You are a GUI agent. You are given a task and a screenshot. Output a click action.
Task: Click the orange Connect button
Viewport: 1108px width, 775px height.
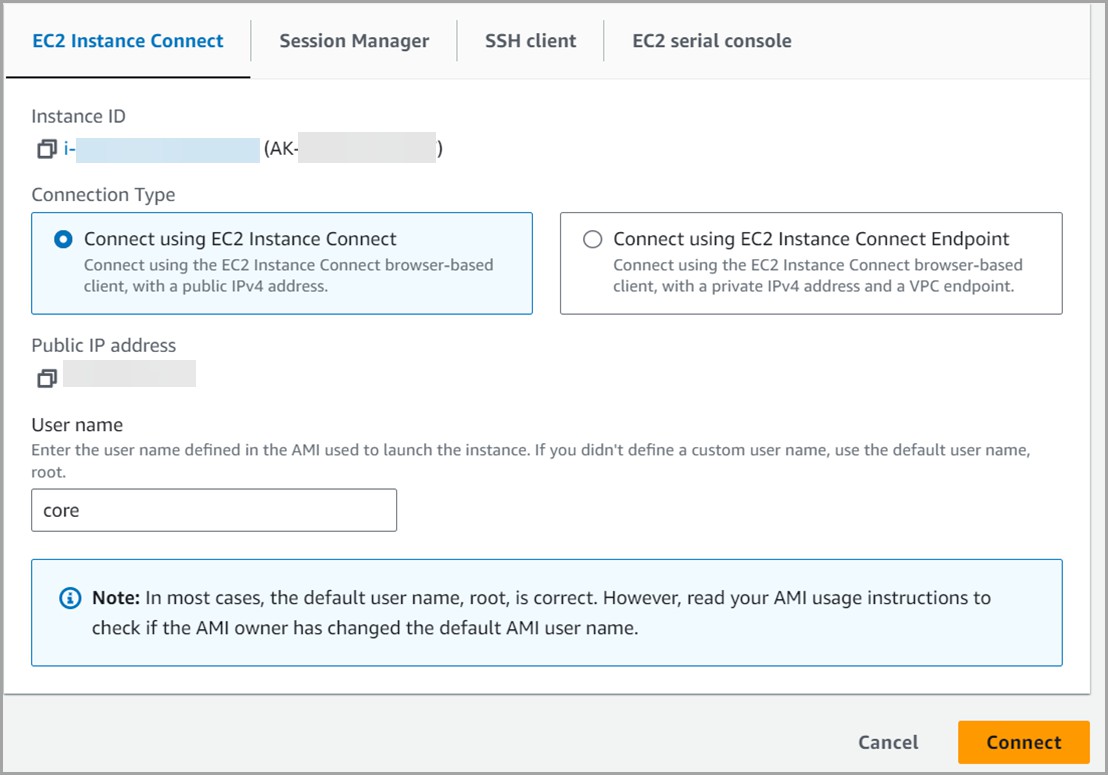click(1023, 742)
